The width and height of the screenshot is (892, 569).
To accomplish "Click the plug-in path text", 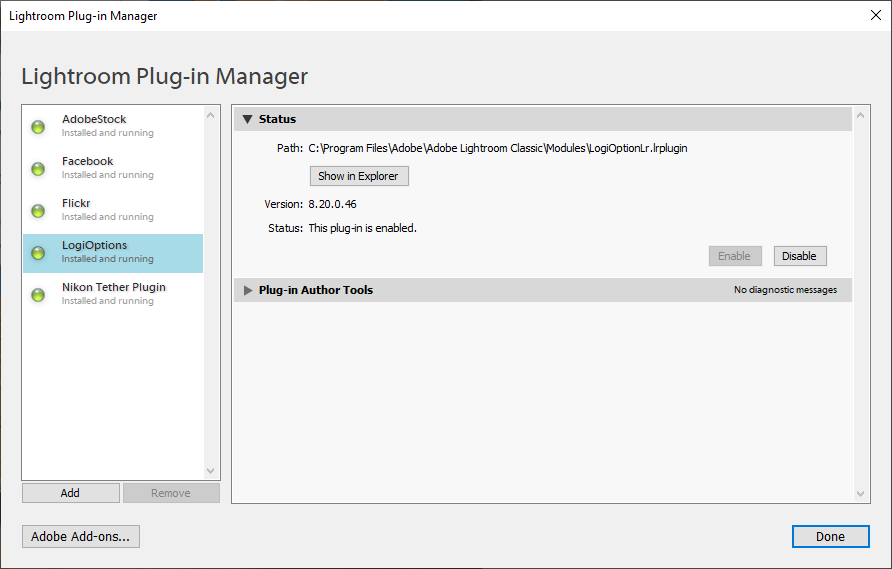I will coord(498,149).
